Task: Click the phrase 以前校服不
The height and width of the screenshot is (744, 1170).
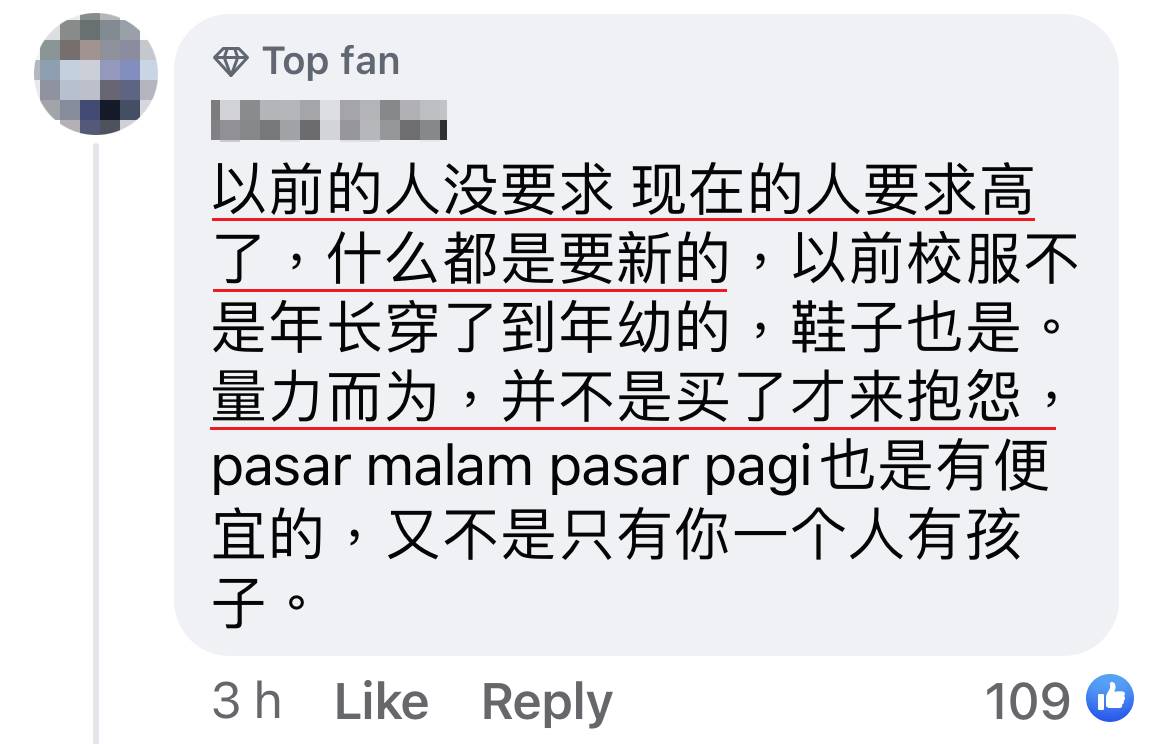Action: (935, 259)
